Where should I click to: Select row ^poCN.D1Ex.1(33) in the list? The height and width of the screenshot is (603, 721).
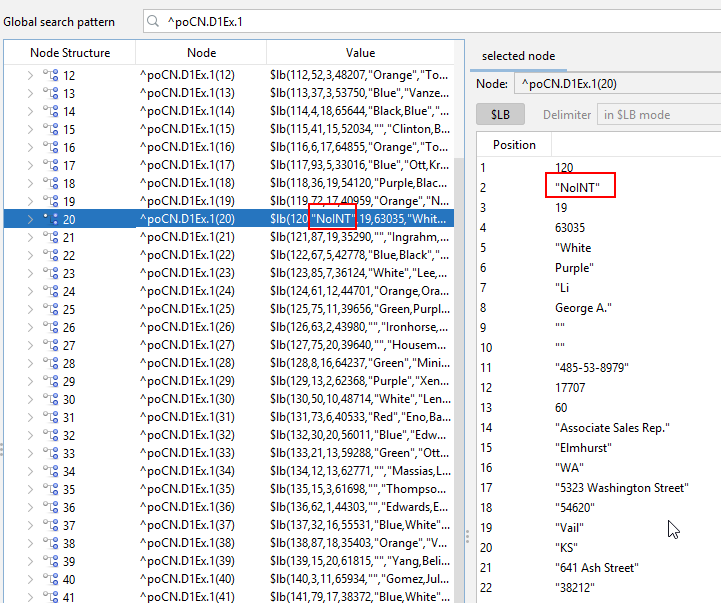(187, 453)
